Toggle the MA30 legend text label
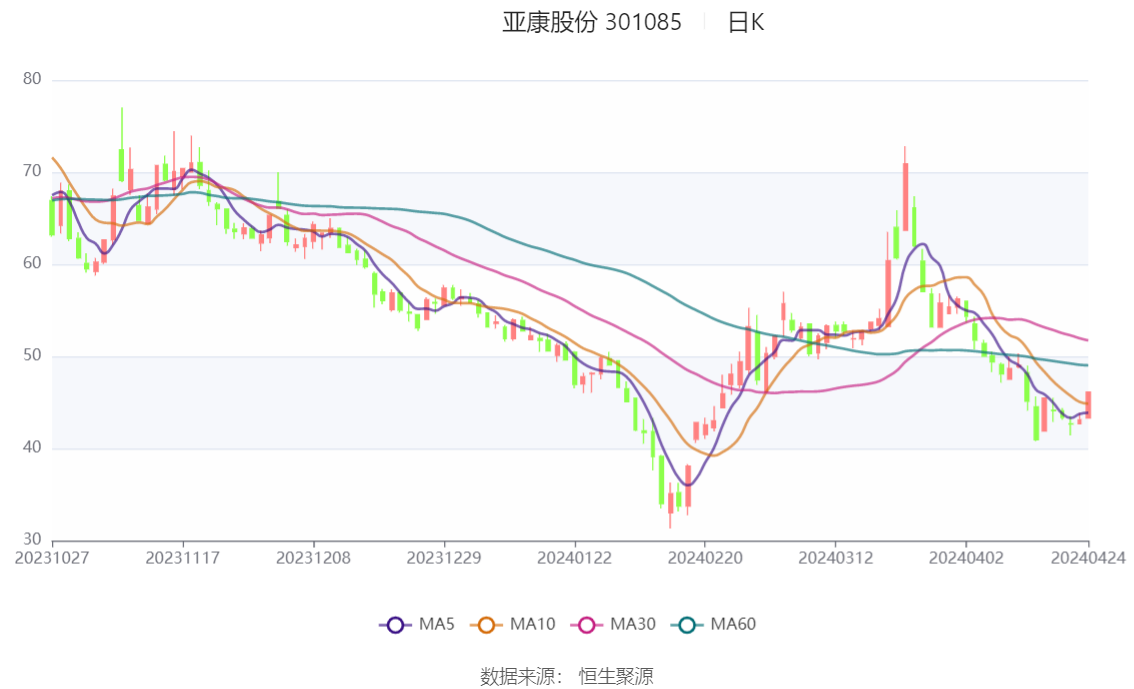The width and height of the screenshot is (1134, 689). point(632,625)
